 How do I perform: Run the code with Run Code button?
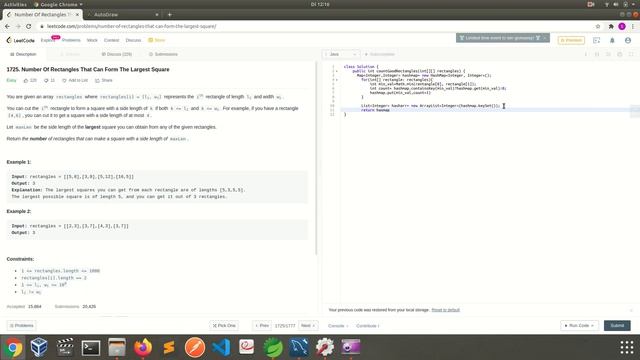point(580,326)
